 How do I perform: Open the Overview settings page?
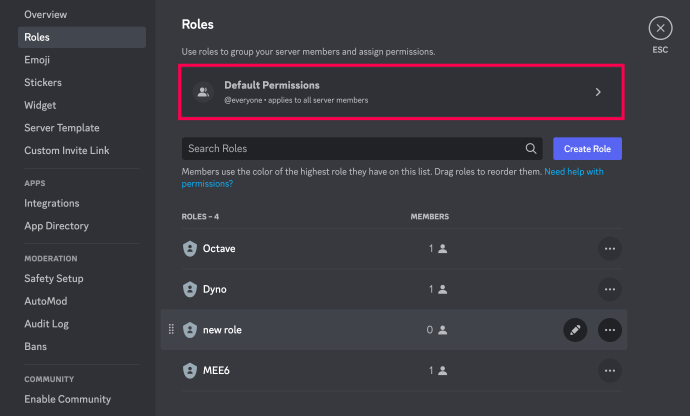tap(46, 15)
